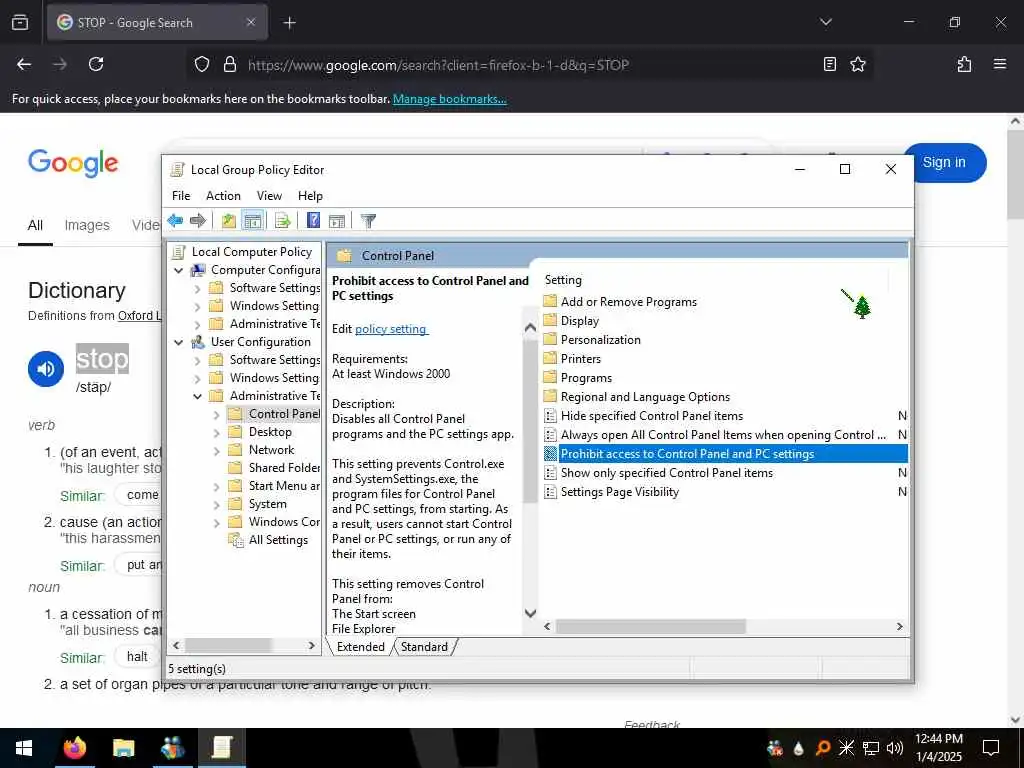Click the Export List toolbar icon
1024x768 pixels.
[282, 221]
